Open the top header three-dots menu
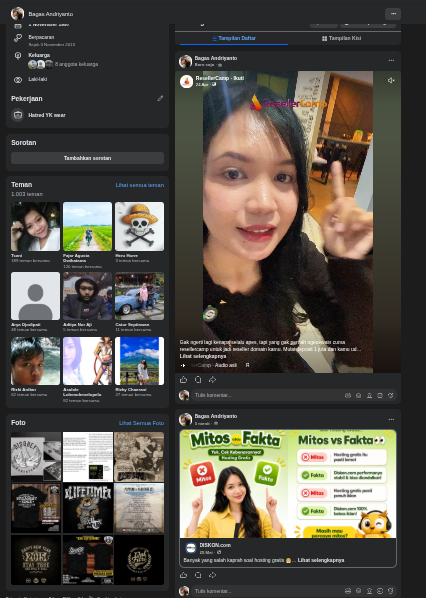 393,14
